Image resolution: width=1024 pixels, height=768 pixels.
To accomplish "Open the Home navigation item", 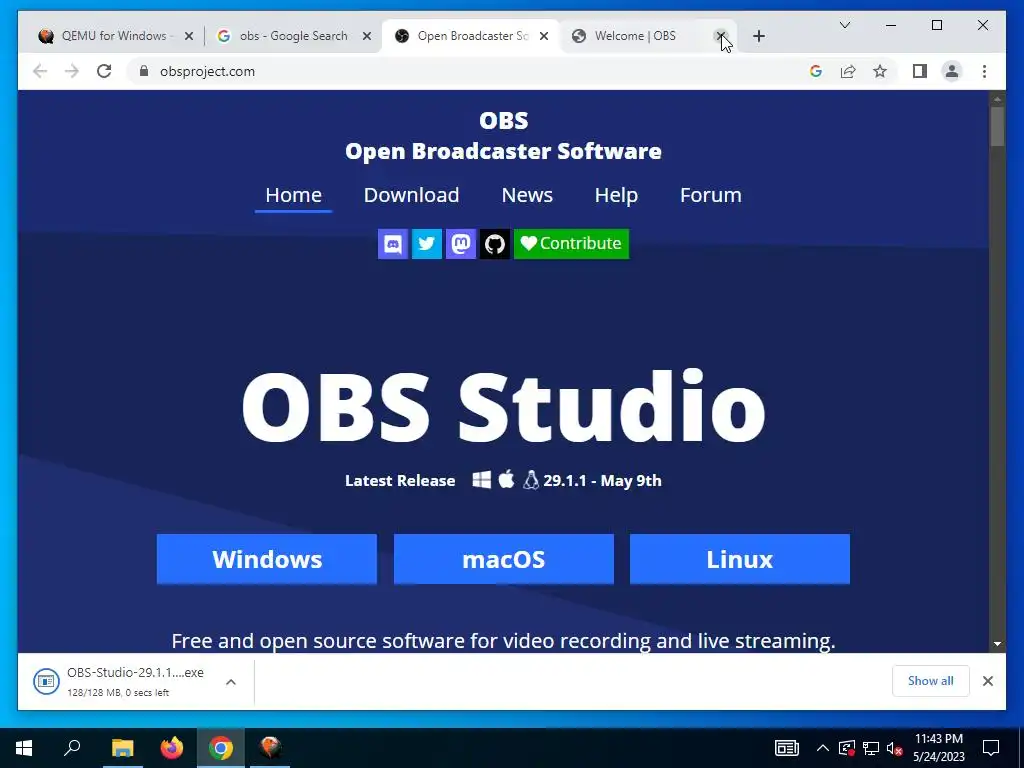I will coord(293,195).
